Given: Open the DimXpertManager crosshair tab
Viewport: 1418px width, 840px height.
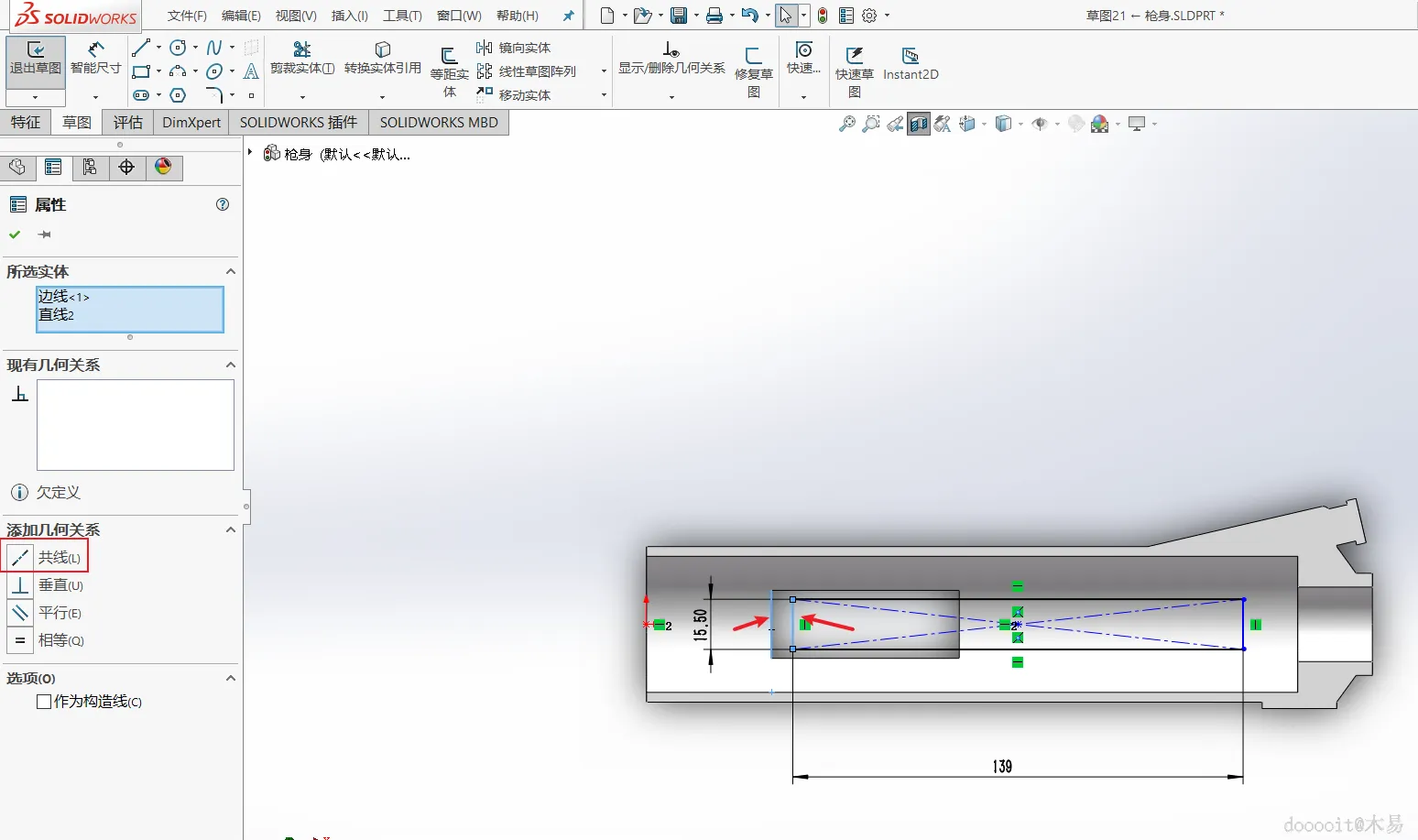Looking at the screenshot, I should point(126,167).
